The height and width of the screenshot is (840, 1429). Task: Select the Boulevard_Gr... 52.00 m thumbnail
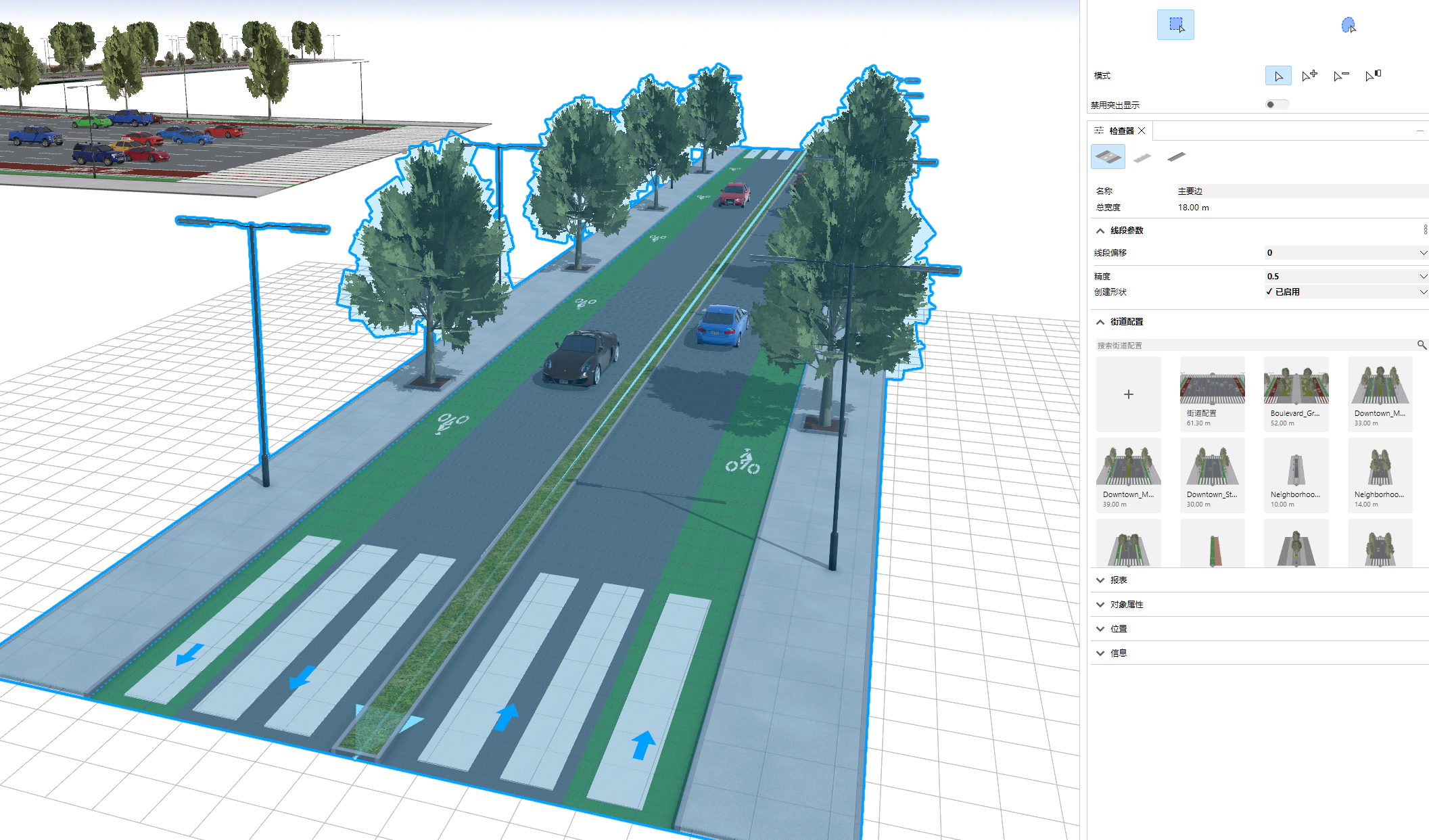[1296, 393]
